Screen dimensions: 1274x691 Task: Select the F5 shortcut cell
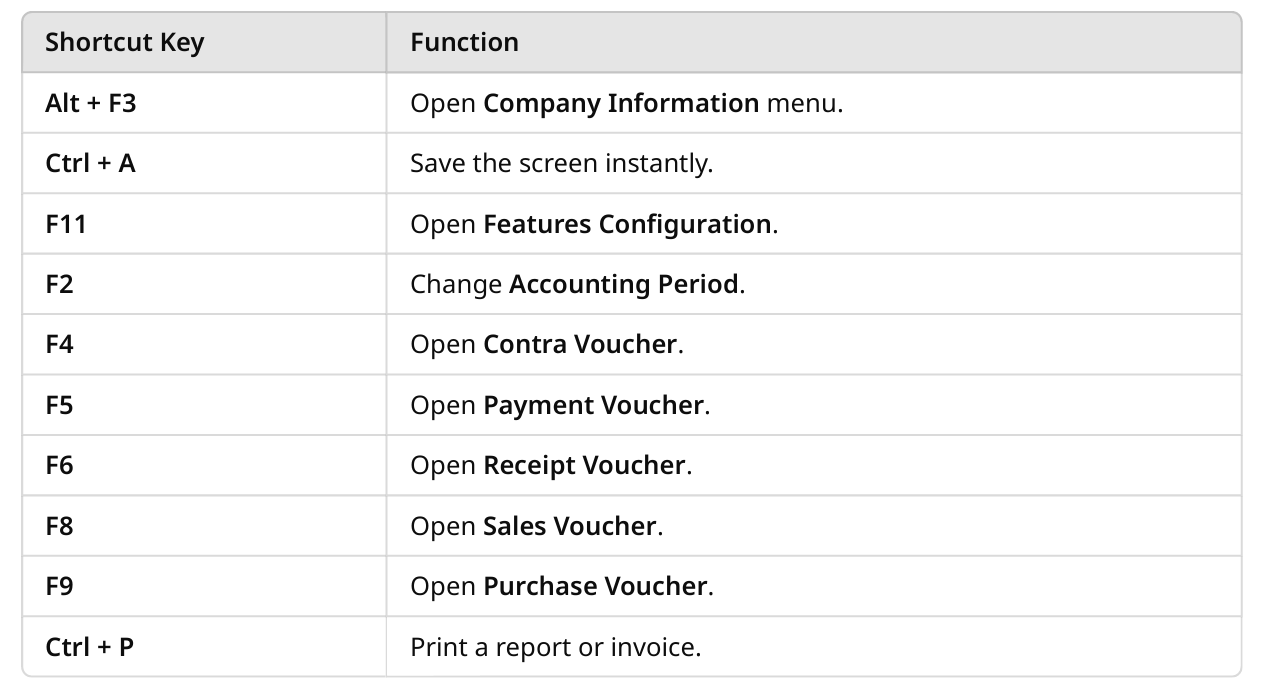204,405
